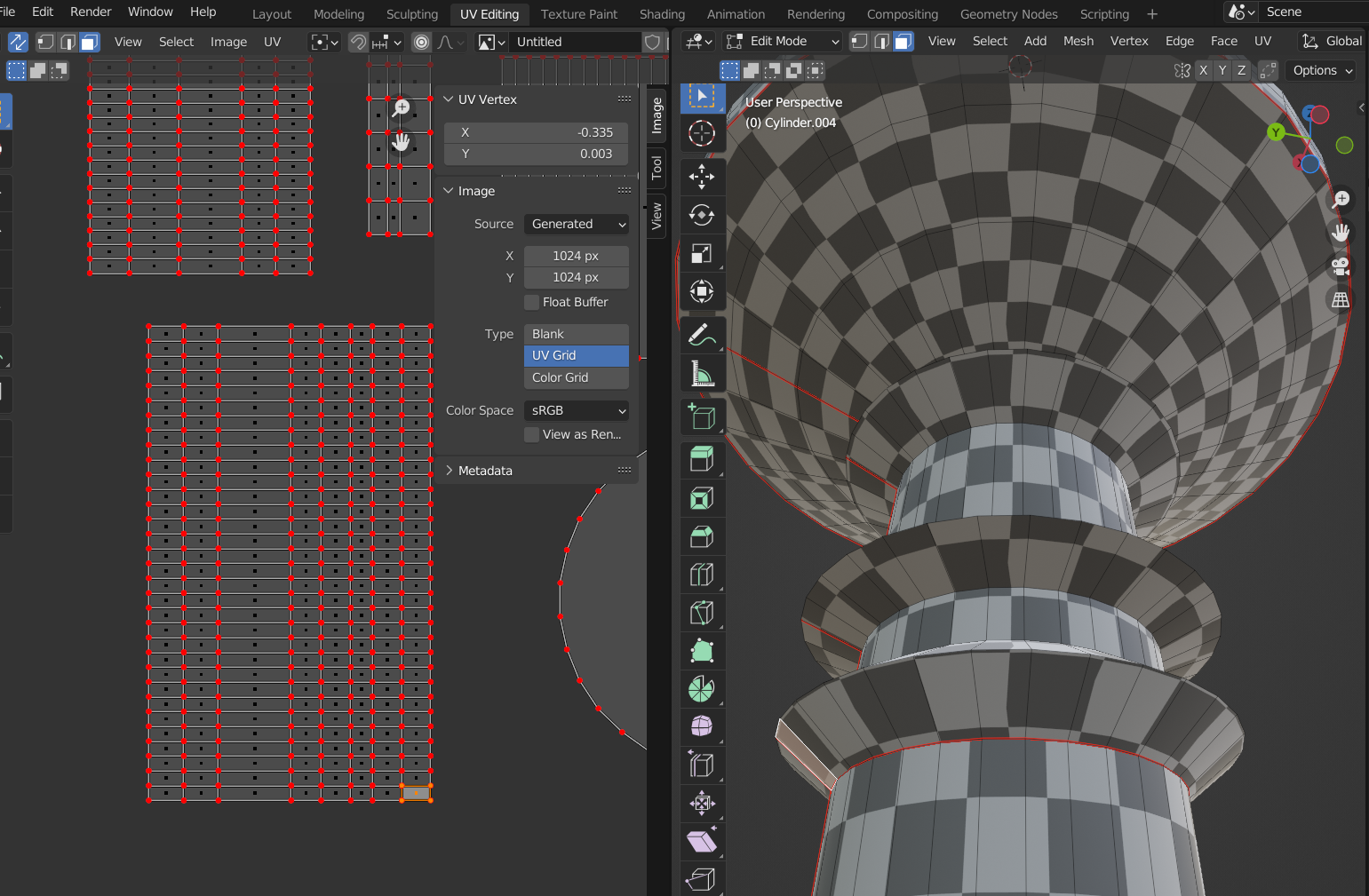Set generated image type to Blank

coord(577,334)
